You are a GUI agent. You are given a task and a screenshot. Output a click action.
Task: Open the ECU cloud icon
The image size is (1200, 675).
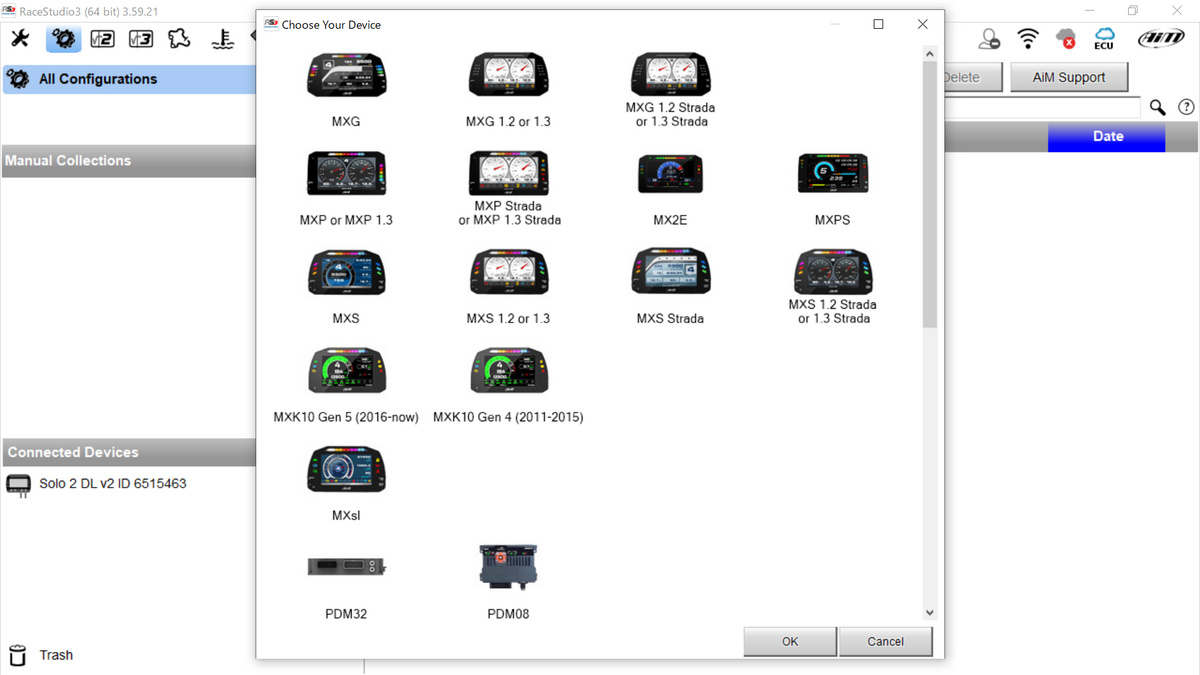[x=1104, y=38]
